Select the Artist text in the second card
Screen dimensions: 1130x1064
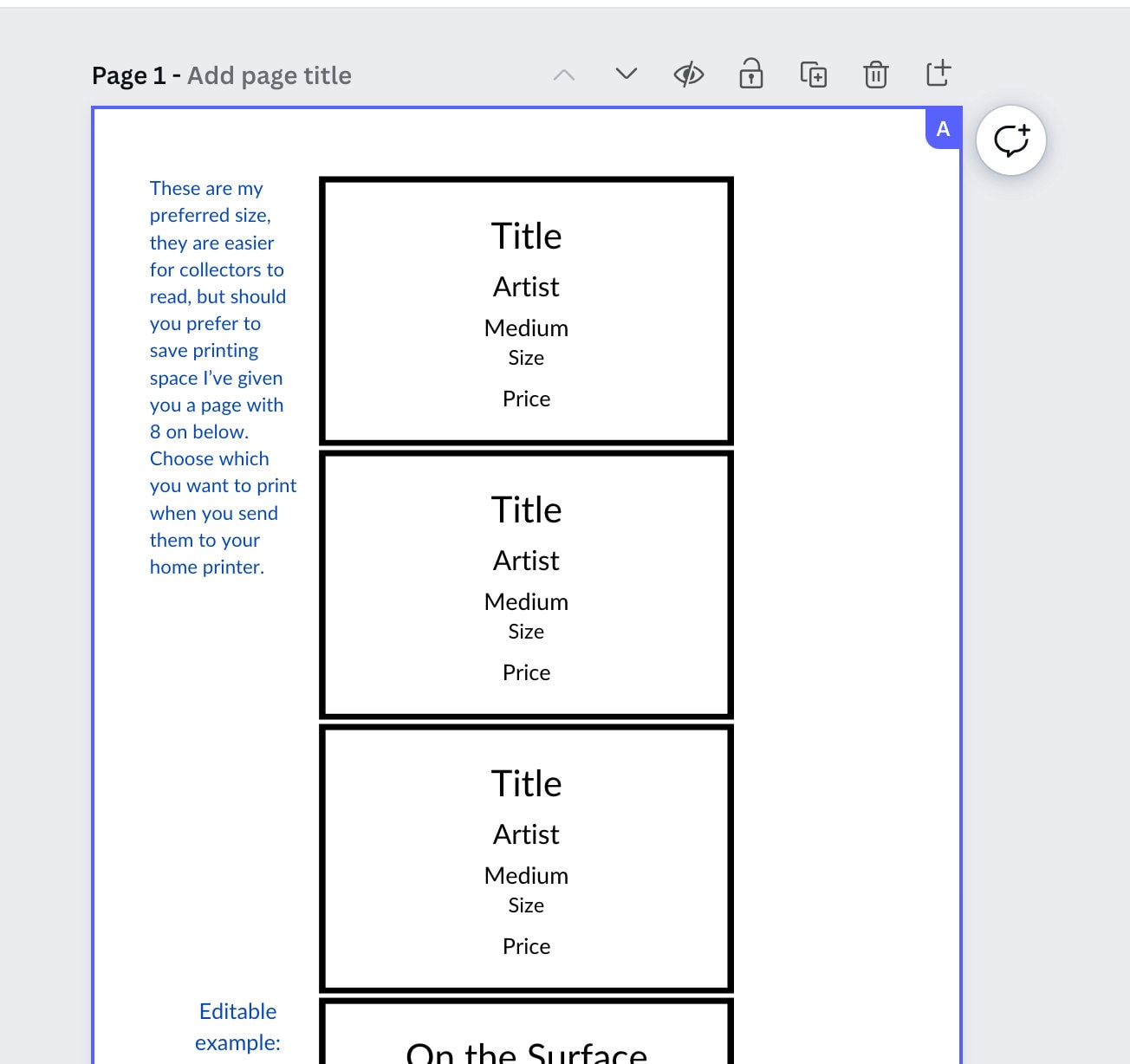[526, 560]
